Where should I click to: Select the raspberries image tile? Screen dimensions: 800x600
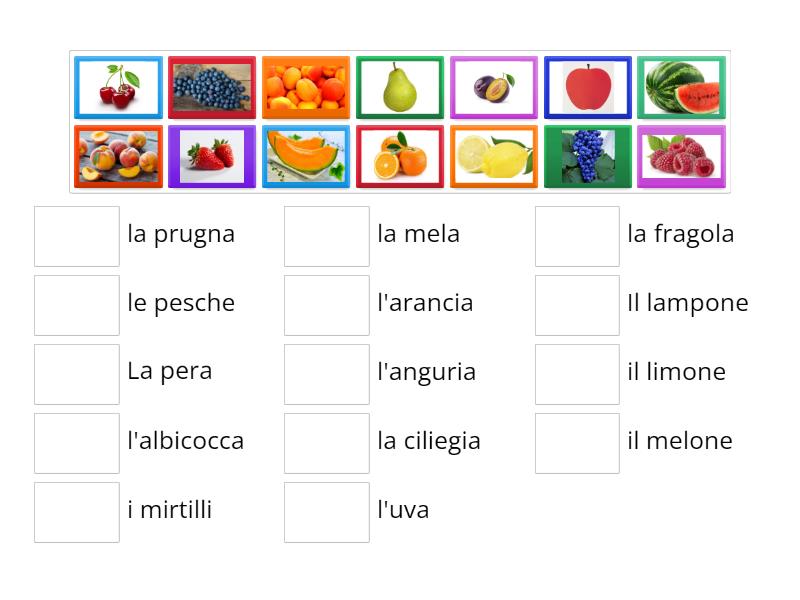click(x=681, y=158)
